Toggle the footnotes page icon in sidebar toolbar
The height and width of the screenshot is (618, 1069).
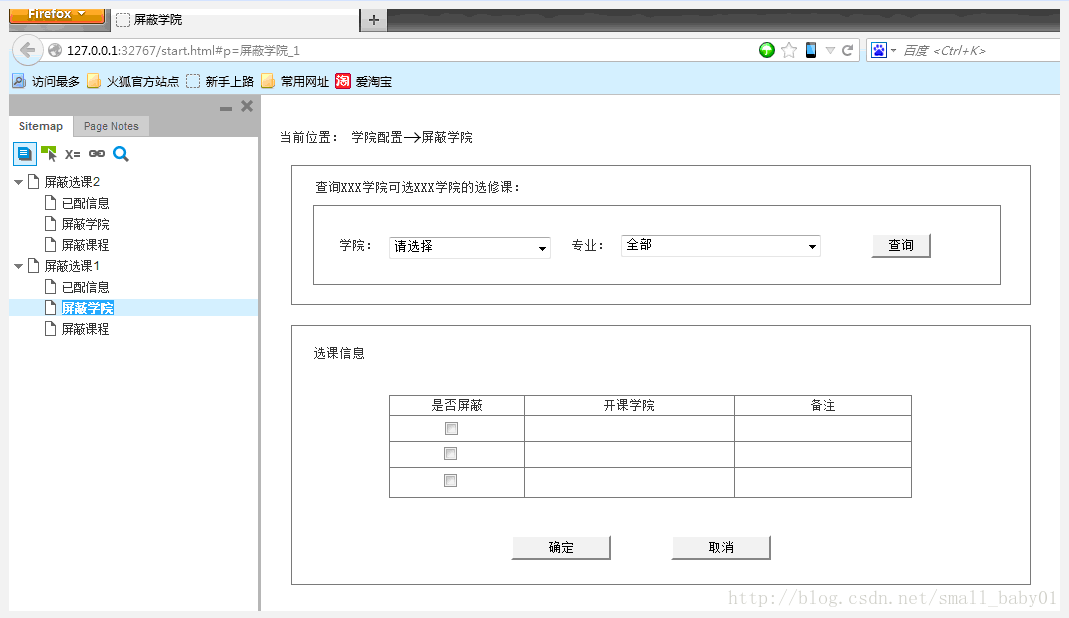point(25,154)
